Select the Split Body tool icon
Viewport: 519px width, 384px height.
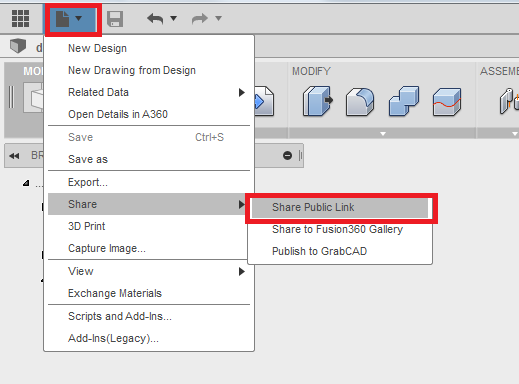pyautogui.click(x=447, y=102)
